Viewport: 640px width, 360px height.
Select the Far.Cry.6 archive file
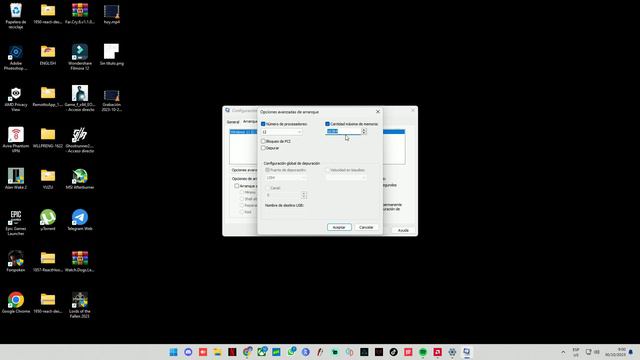pos(80,13)
